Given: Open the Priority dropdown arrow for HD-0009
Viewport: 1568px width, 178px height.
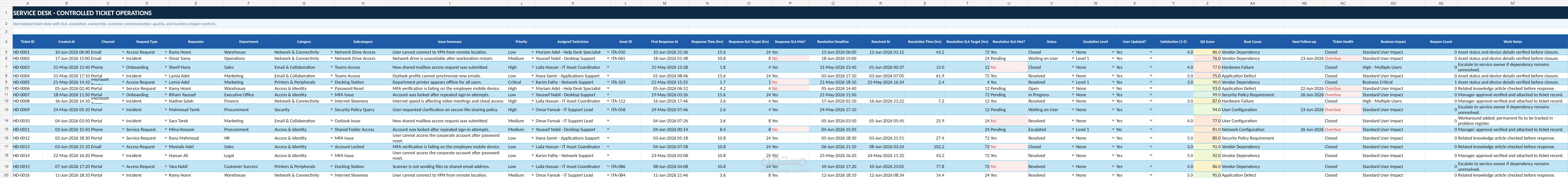Looking at the screenshot, I should (533, 110).
